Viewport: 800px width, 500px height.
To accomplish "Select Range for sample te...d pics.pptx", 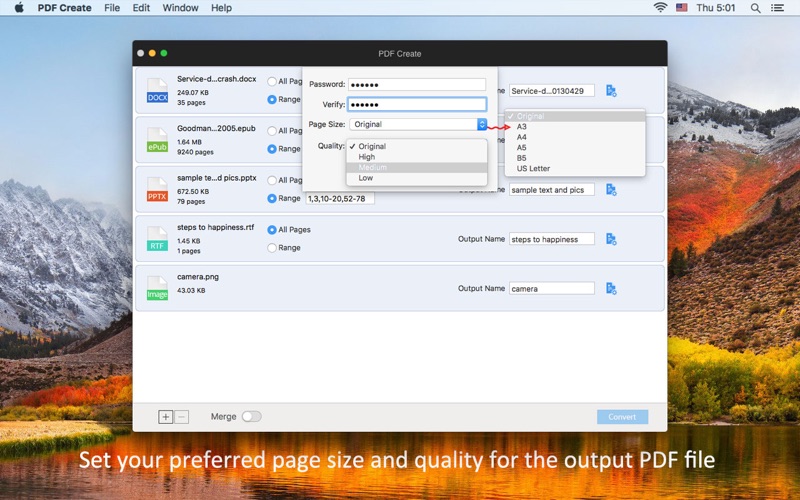I will tap(272, 198).
